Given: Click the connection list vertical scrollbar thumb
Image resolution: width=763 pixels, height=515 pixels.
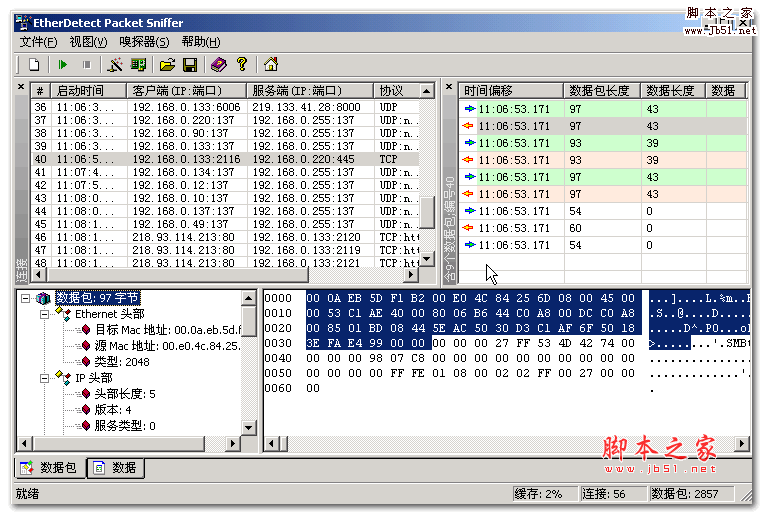Looking at the screenshot, I should tap(427, 212).
